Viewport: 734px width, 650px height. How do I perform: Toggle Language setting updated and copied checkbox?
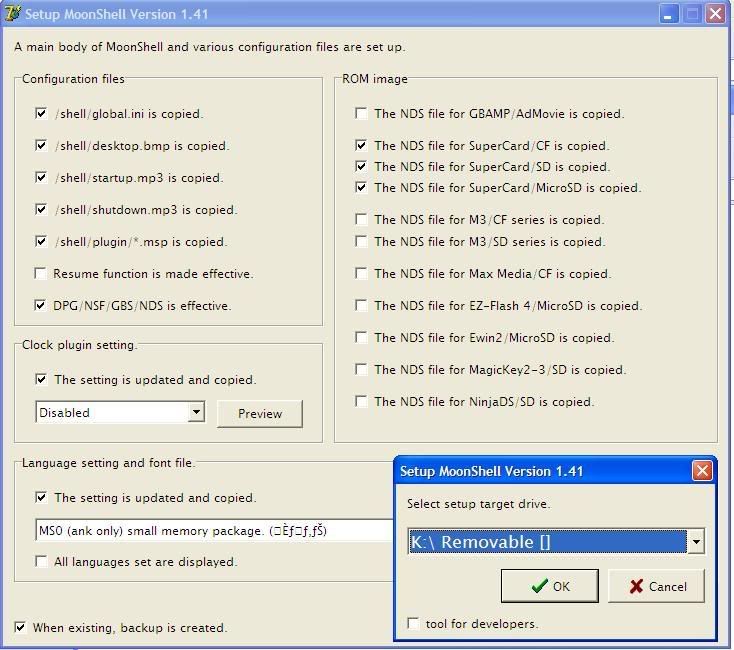pos(41,497)
